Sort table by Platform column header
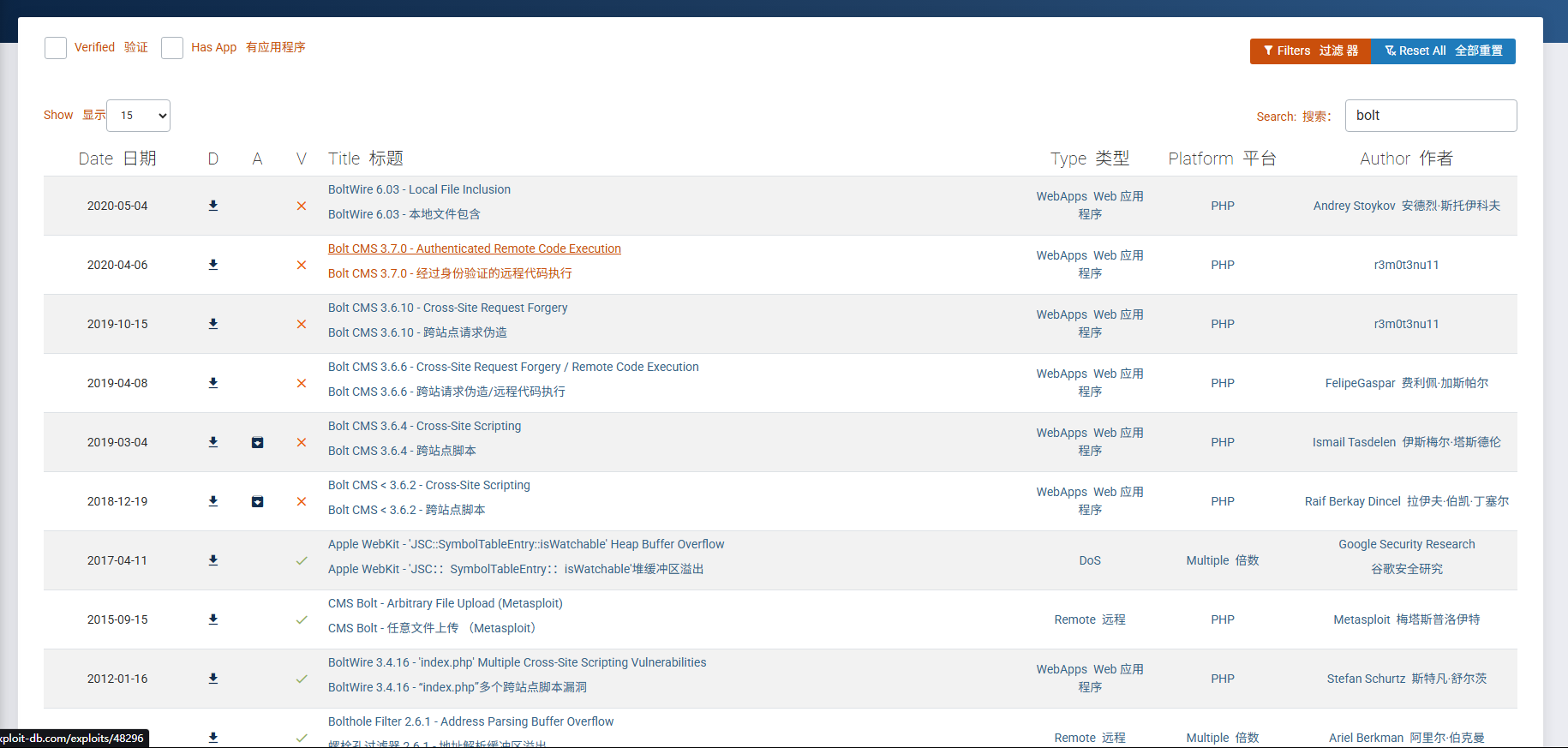 tap(1223, 159)
